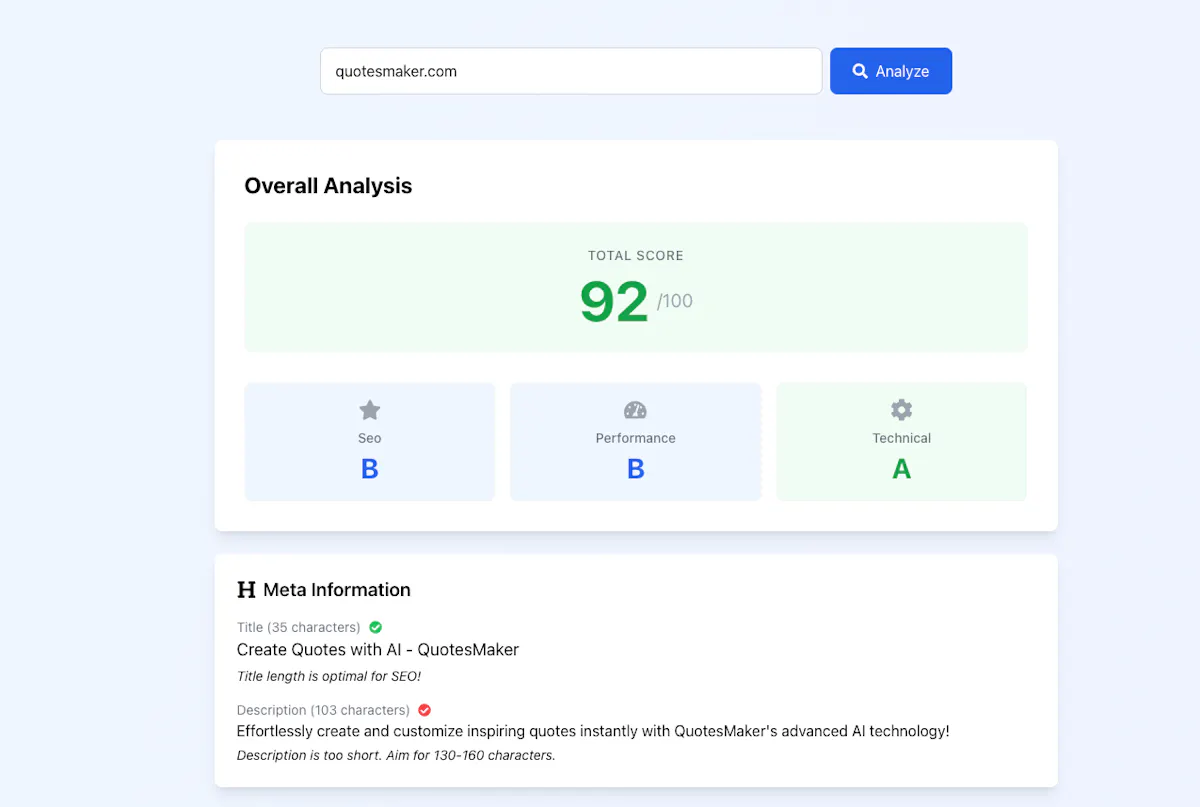
Task: Click the total score 92 value
Action: tap(614, 302)
